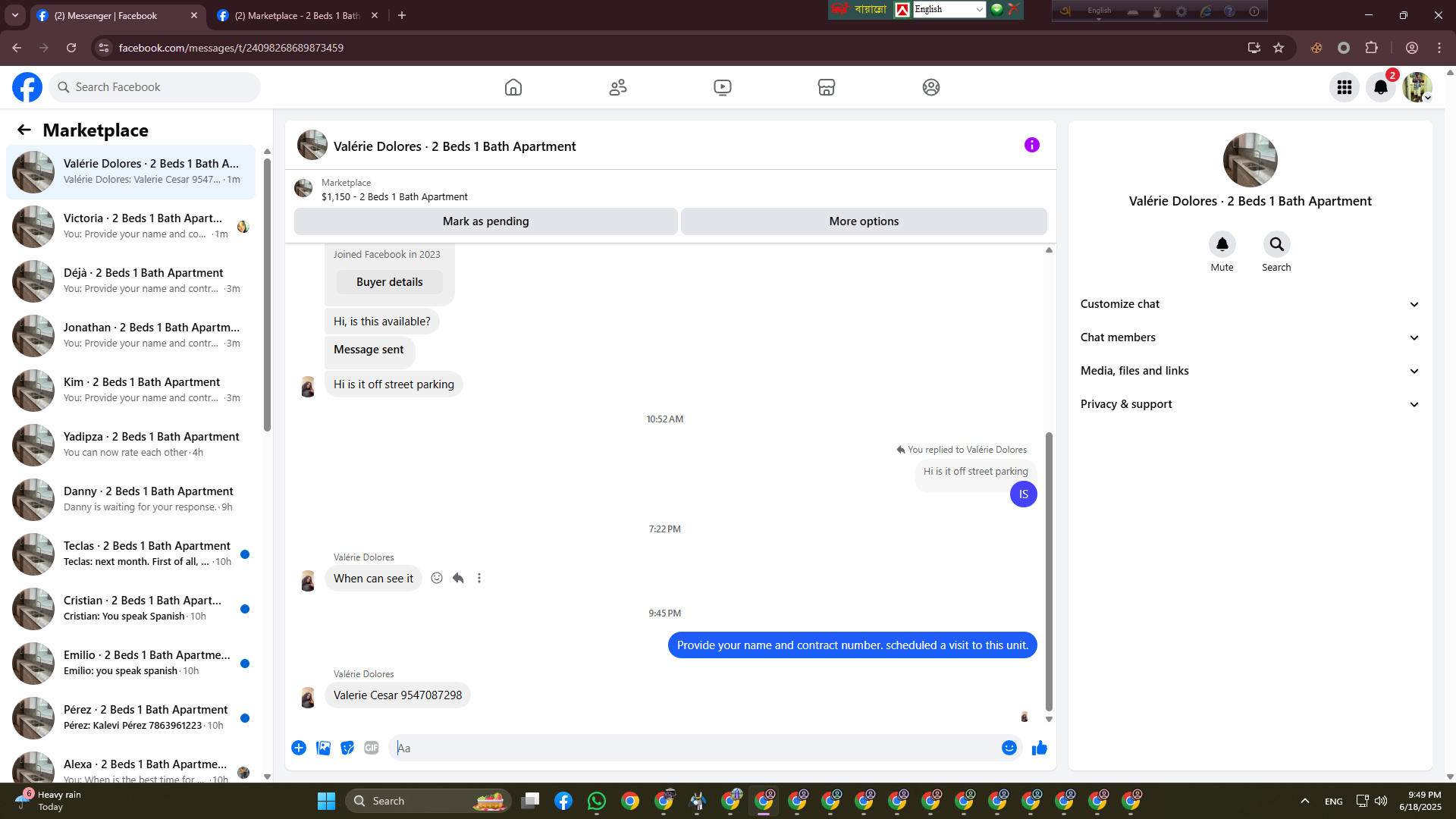Open the Facebook home logo
Screen dimensions: 1456x819
click(27, 87)
